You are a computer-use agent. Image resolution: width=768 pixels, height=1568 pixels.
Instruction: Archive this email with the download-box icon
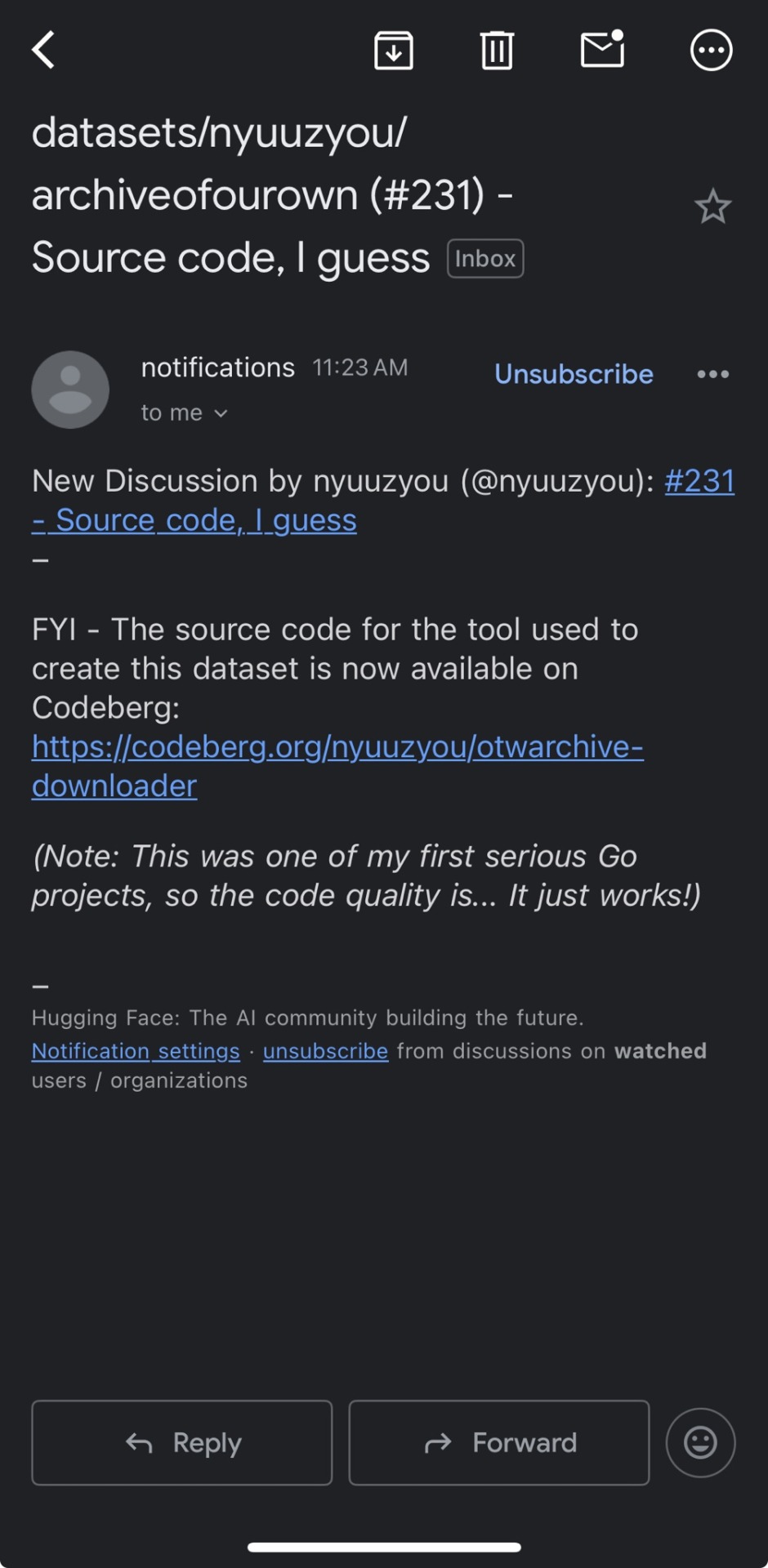(394, 51)
